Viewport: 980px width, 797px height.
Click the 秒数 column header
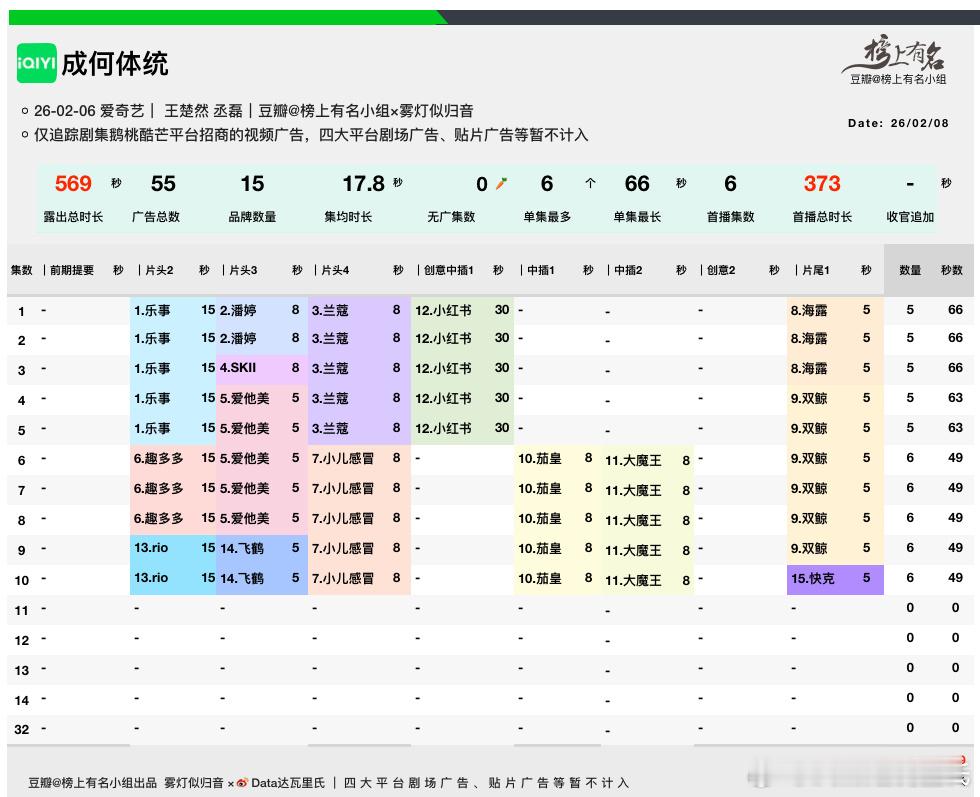click(952, 270)
